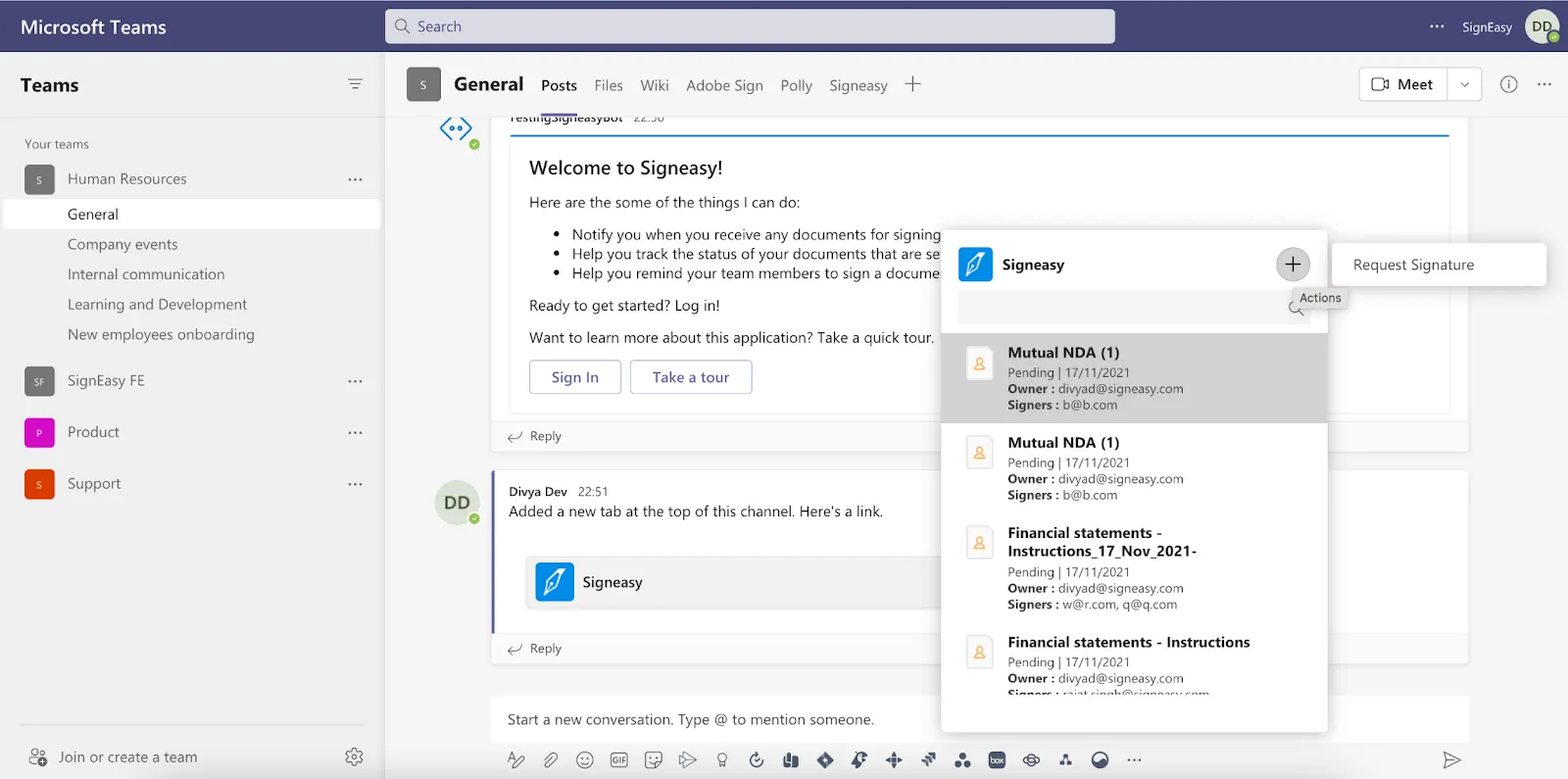
Task: Open Settings and more ellipsis in title bar
Action: 1437,26
